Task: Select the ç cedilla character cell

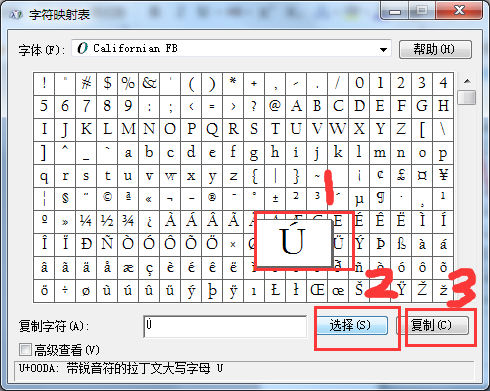Action: coord(149,268)
